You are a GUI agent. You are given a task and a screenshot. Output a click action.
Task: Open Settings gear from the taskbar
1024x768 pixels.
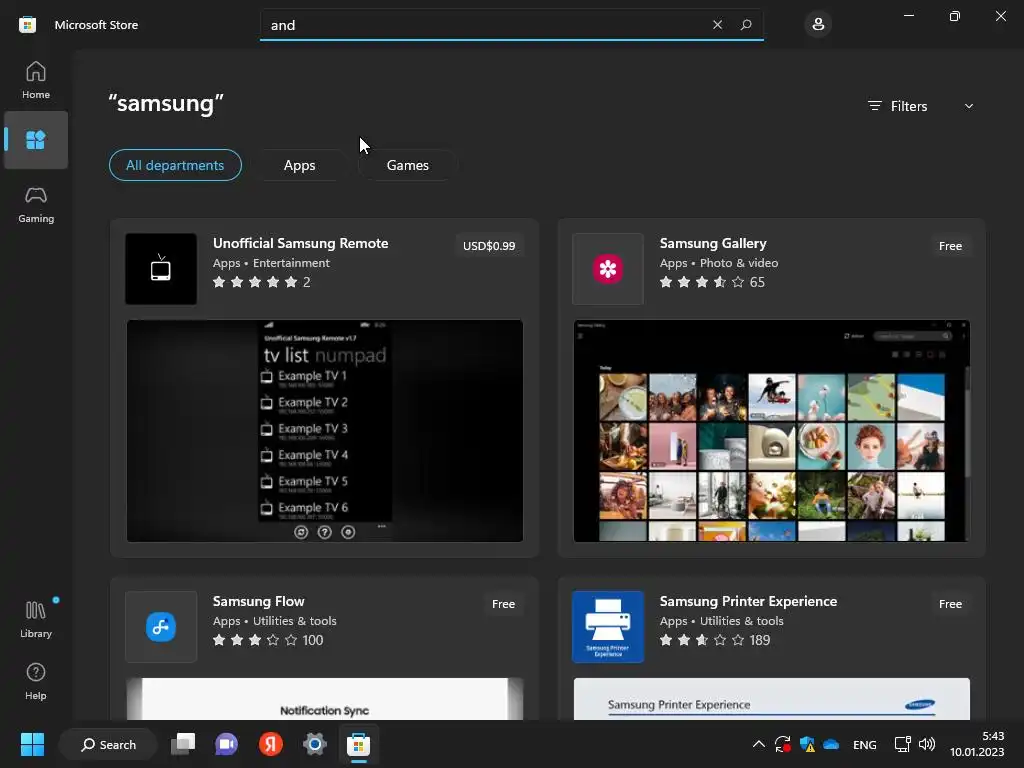[314, 744]
